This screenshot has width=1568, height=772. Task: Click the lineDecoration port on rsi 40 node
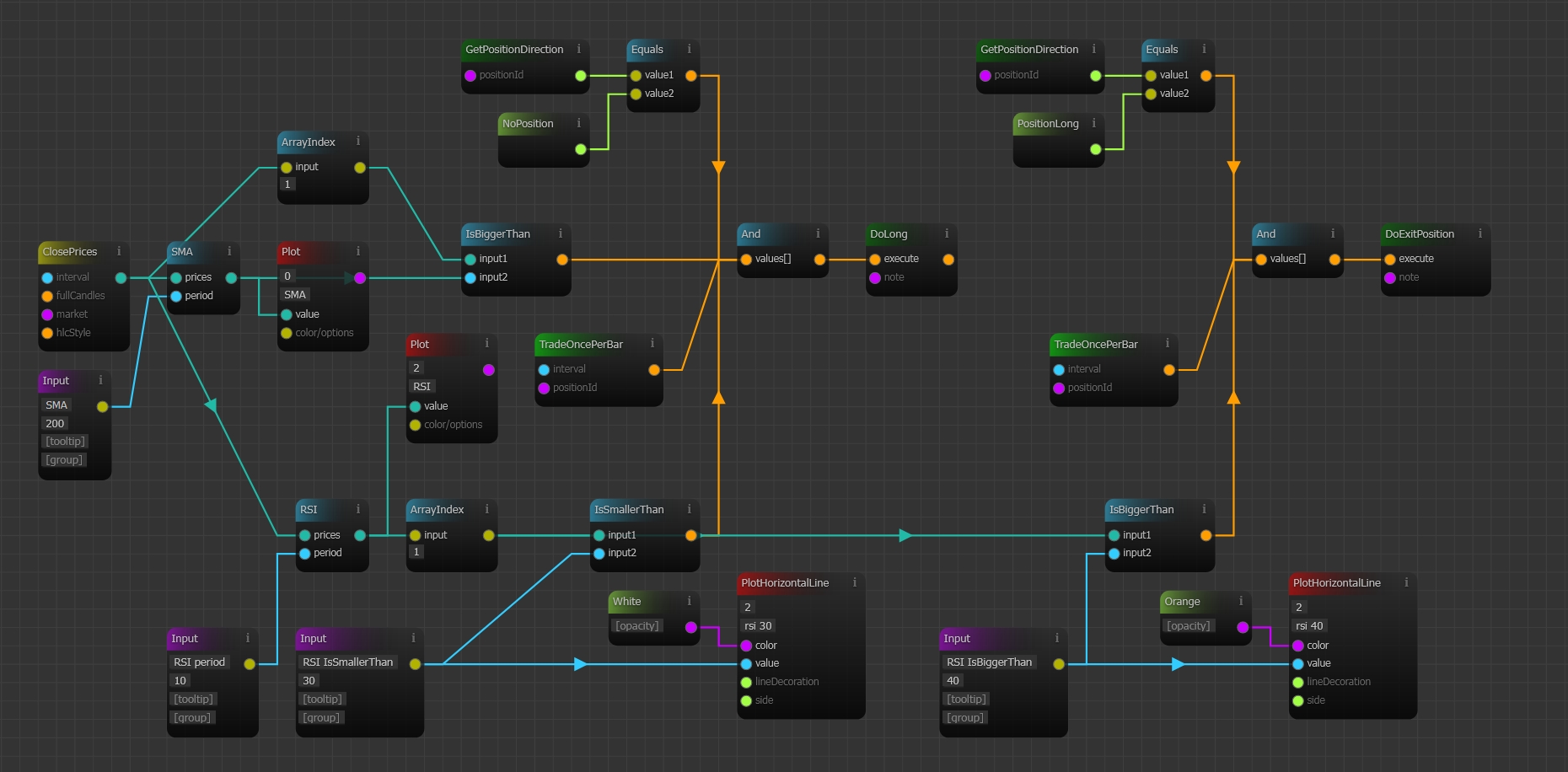click(x=1298, y=683)
